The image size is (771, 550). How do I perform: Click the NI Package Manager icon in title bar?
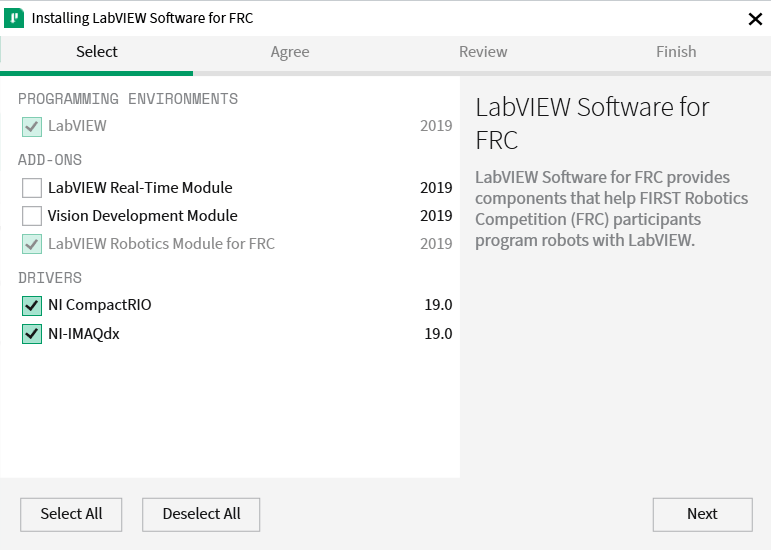click(14, 18)
